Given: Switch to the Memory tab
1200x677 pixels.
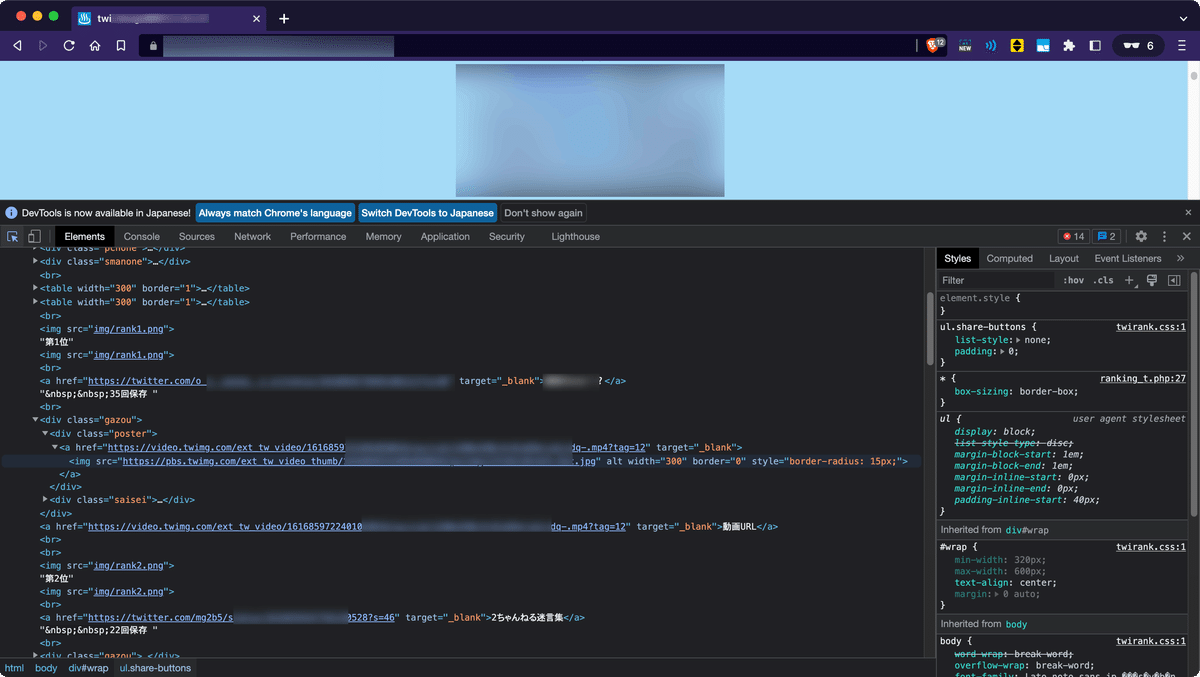Looking at the screenshot, I should (384, 237).
